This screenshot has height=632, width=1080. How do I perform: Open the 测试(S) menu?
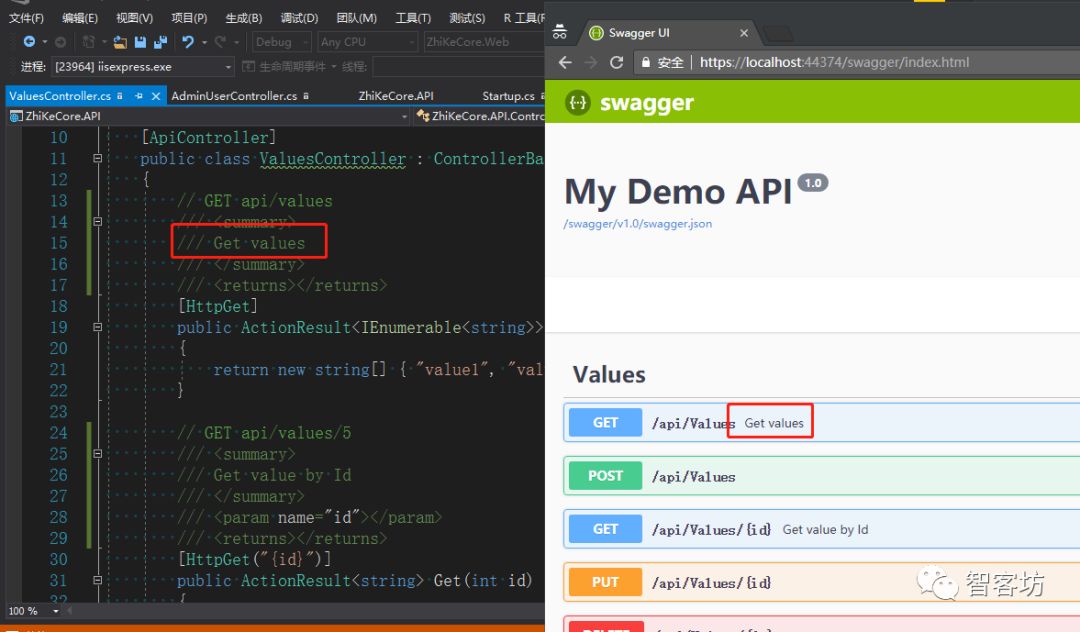click(467, 18)
